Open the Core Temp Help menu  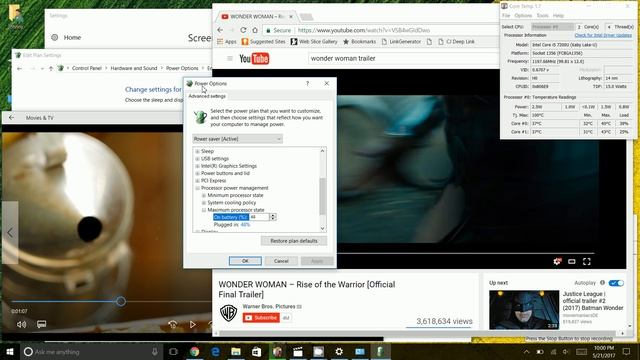point(558,16)
